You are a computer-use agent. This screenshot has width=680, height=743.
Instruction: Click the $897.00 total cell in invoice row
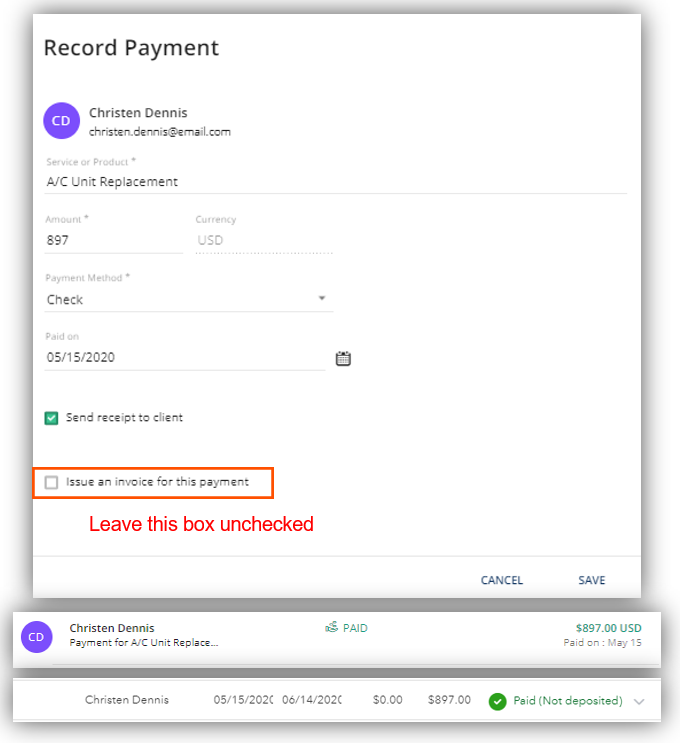(449, 700)
